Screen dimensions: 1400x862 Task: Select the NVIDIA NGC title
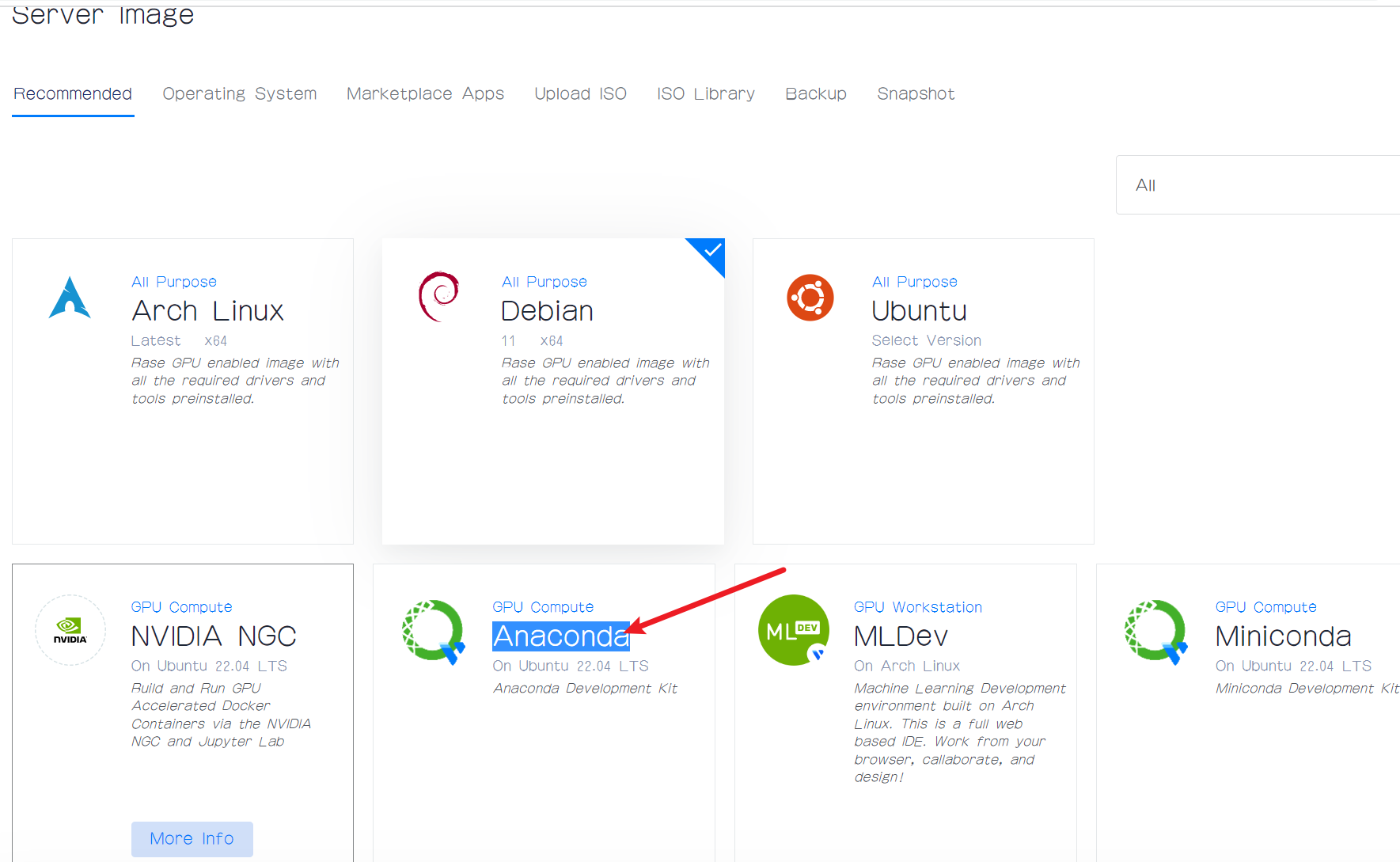[214, 636]
